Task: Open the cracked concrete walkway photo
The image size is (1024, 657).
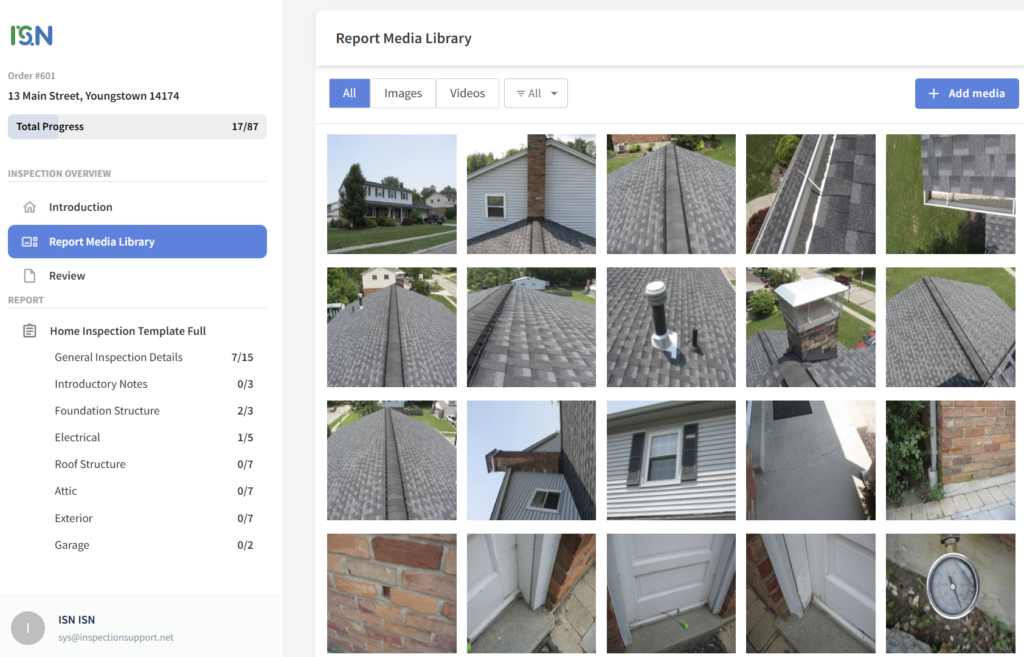Action: (x=810, y=460)
